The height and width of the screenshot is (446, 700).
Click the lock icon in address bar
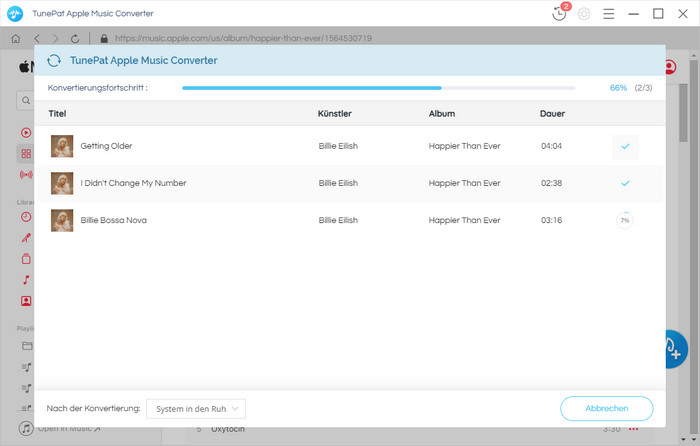[x=104, y=38]
